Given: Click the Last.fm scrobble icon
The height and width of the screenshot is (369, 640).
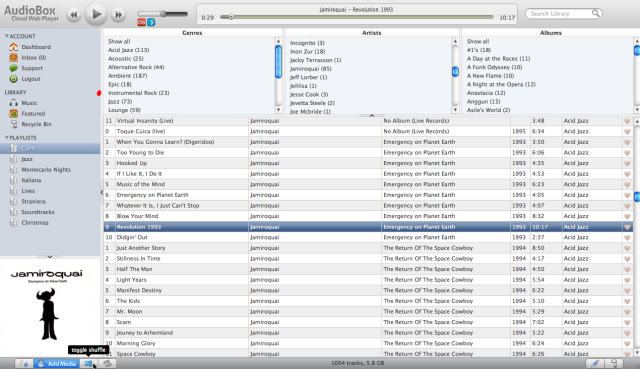Looking at the screenshot, I should [142, 22].
